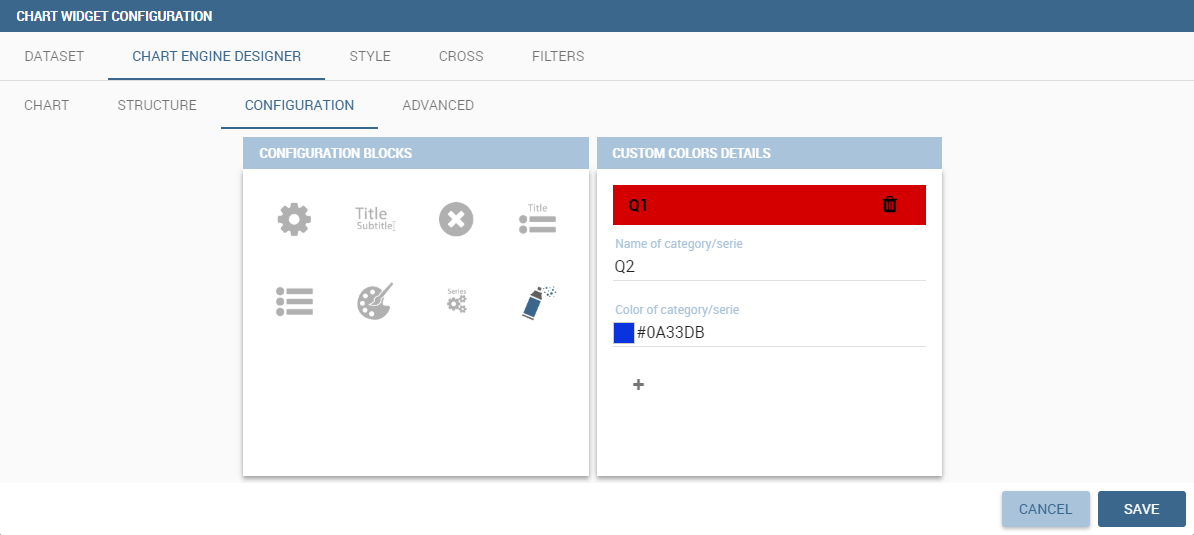Open the Title and Subtitle block
This screenshot has height=535, width=1194.
[375, 219]
